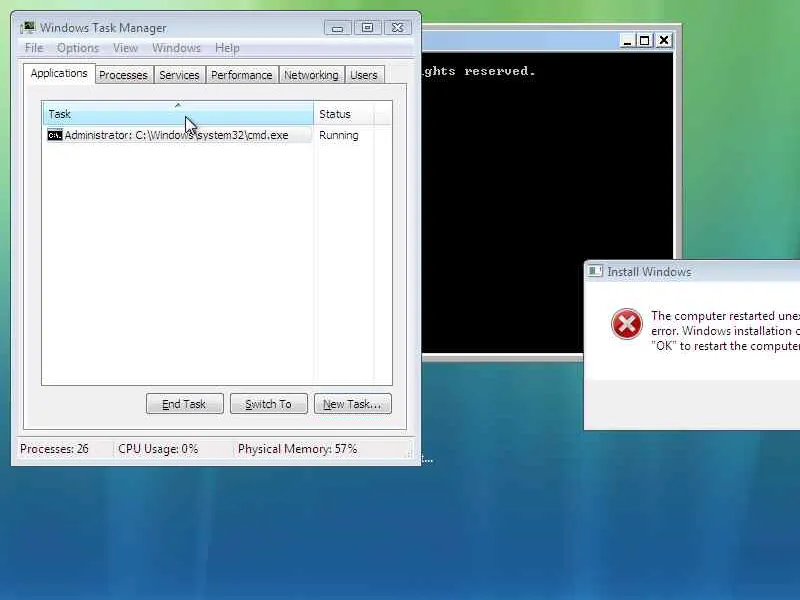800x600 pixels.
Task: Select the Administrator cmd.exe task row
Action: [179, 135]
